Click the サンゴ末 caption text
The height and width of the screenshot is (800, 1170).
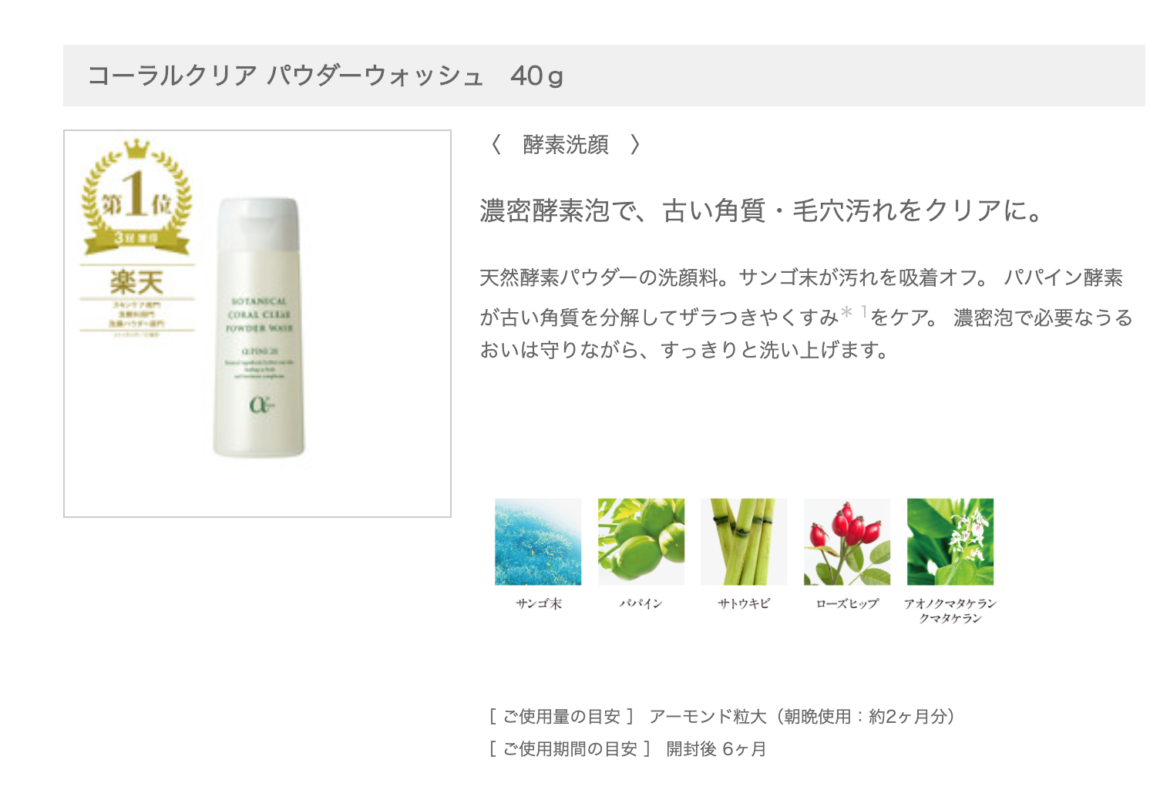coord(538,603)
